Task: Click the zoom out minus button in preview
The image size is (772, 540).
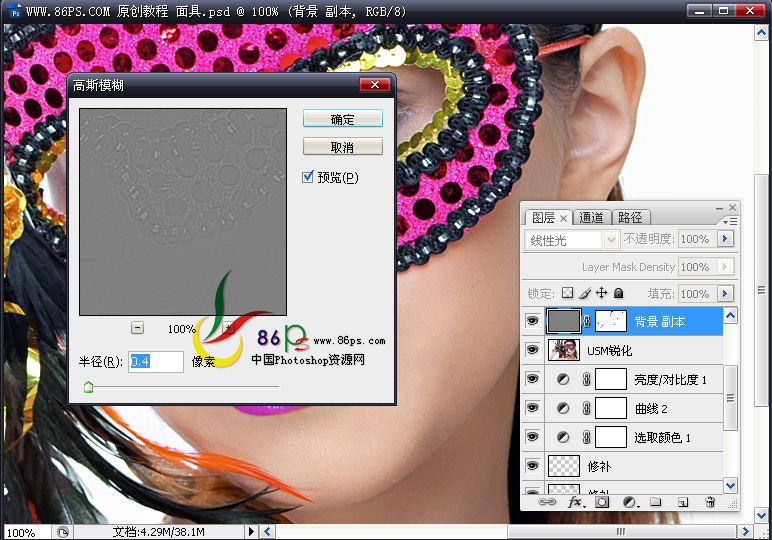Action: [137, 328]
